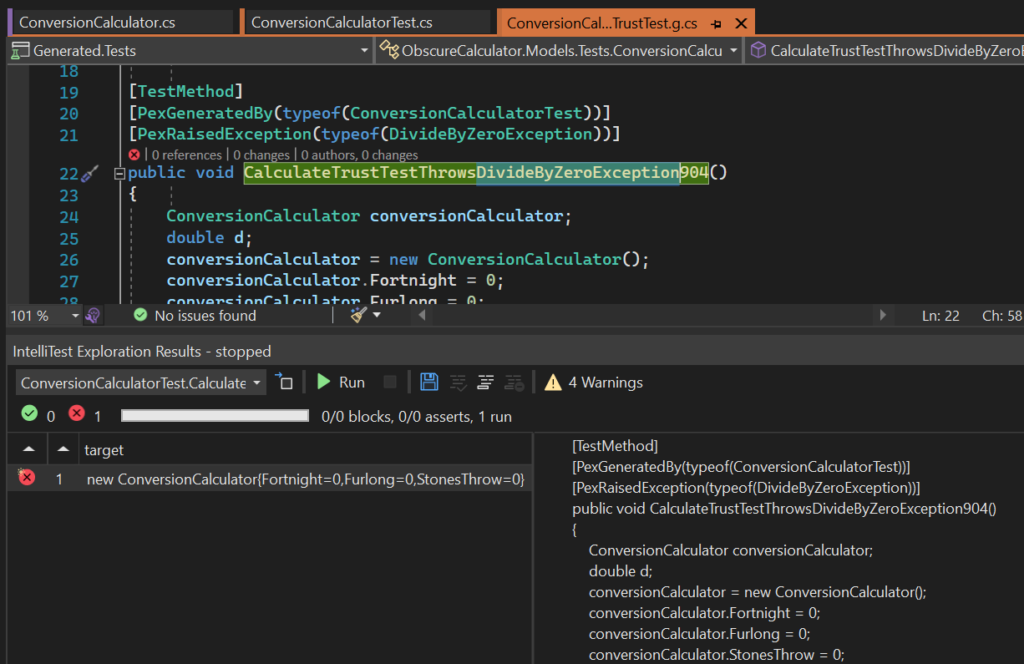1024x664 pixels.
Task: Open the Generated.Tests dropdown
Action: tap(362, 48)
